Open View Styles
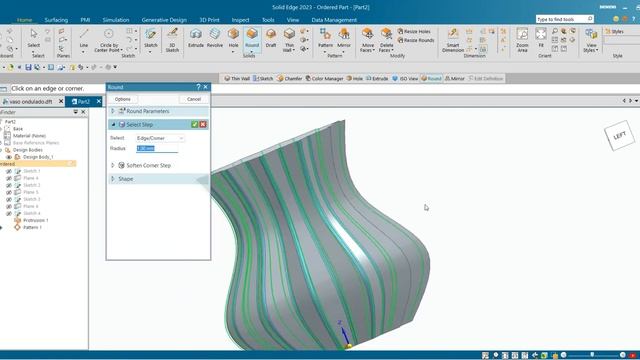The height and width of the screenshot is (360, 640). (591, 40)
